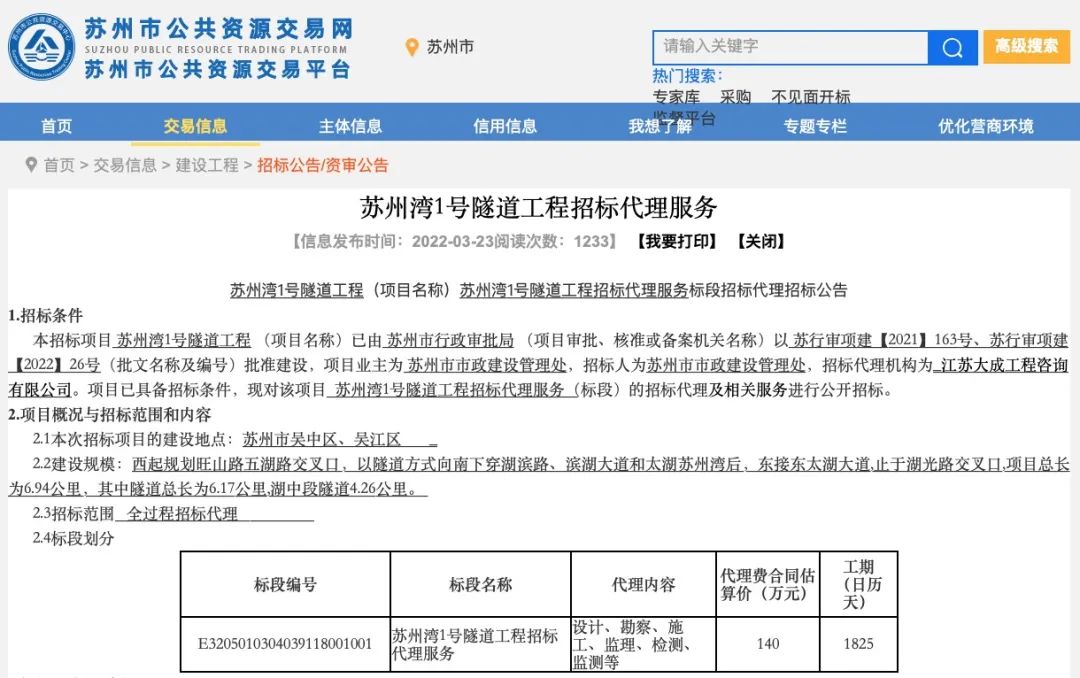Open 招标公告/资审公告 breadcrumb link

[x=323, y=165]
